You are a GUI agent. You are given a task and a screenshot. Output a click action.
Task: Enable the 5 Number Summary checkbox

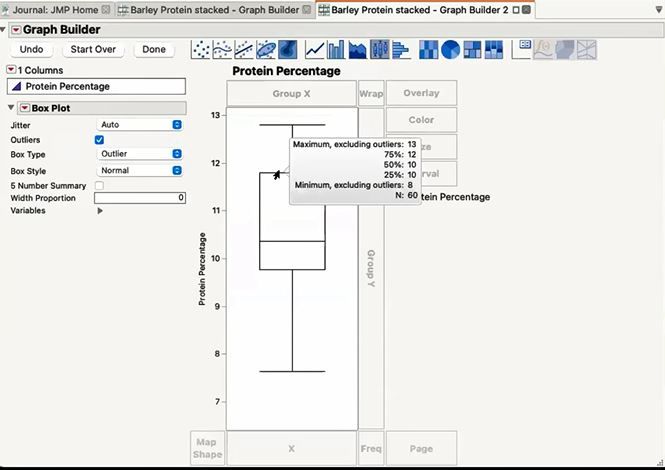(x=99, y=185)
